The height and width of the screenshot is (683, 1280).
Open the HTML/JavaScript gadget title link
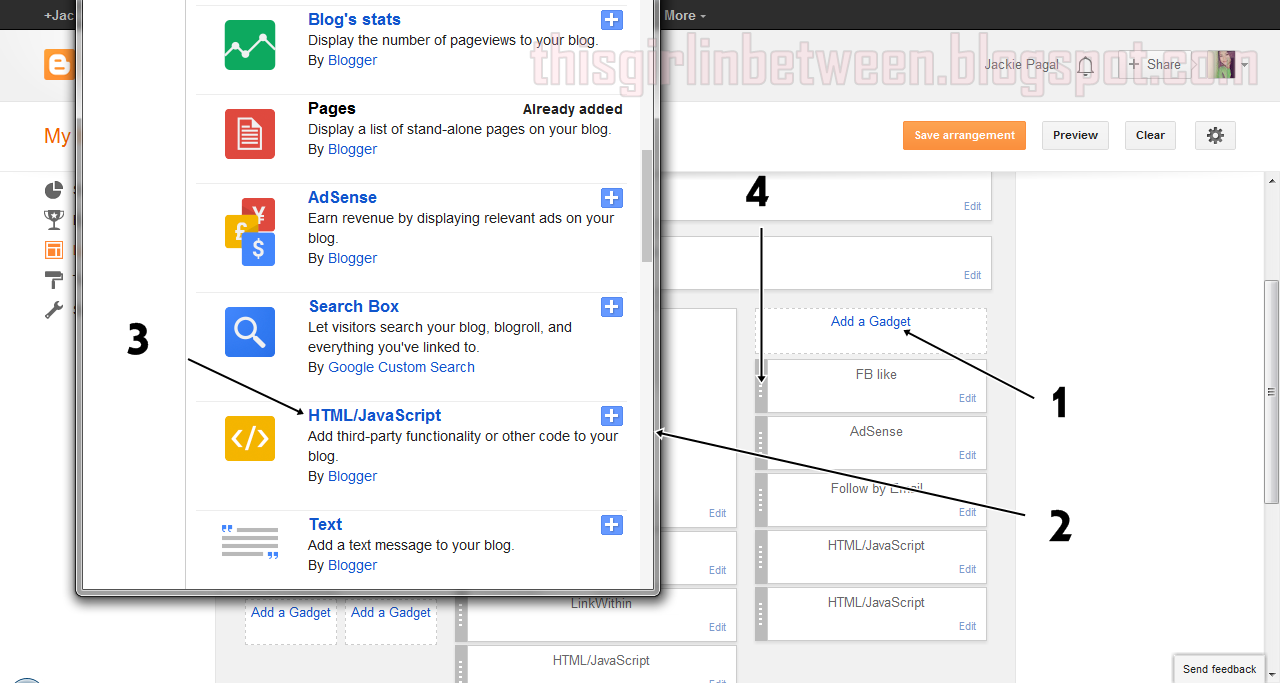pyautogui.click(x=374, y=415)
